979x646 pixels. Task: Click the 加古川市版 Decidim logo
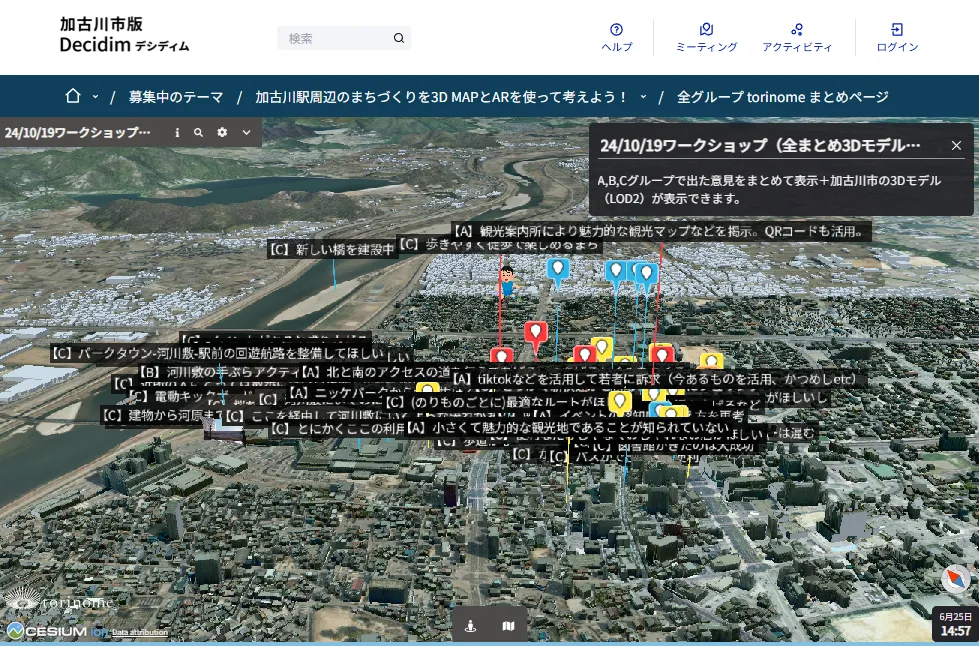(124, 35)
